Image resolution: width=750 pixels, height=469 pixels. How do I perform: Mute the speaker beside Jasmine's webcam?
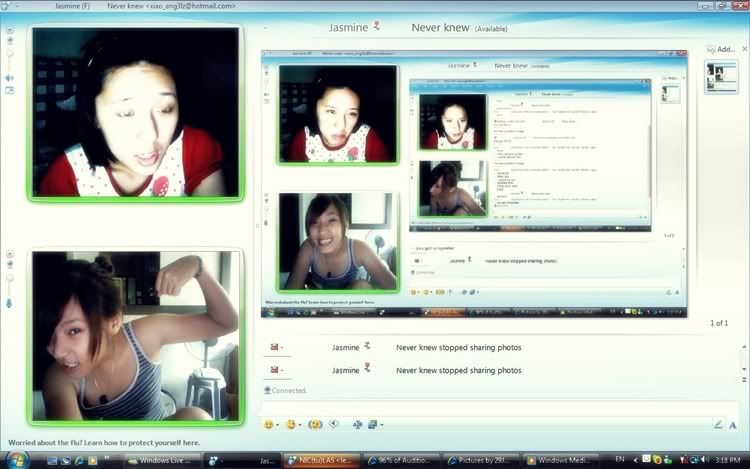(x=9, y=77)
